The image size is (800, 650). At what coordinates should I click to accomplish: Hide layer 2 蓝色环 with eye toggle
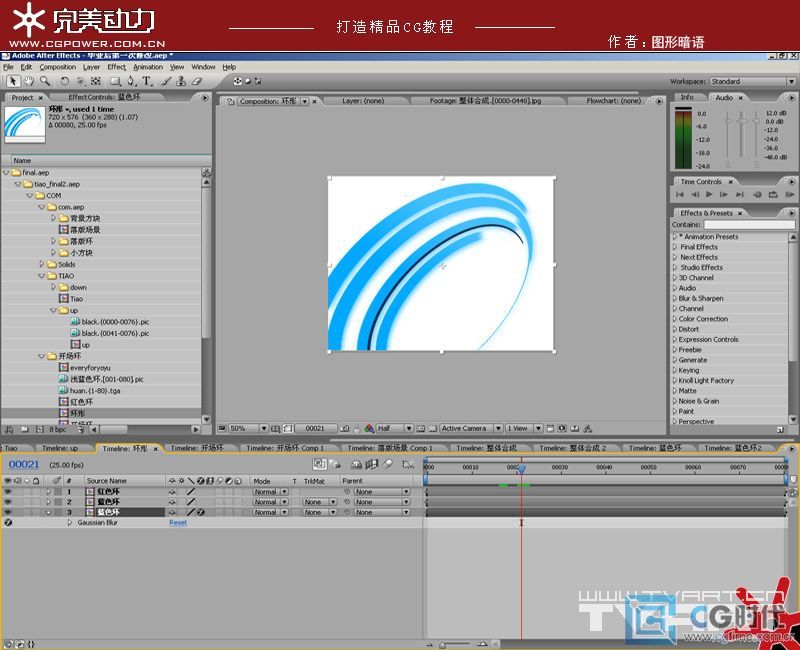[8, 502]
